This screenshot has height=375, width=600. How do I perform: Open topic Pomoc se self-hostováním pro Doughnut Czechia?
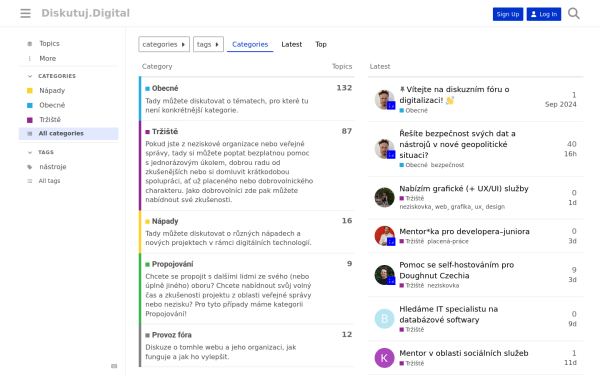click(x=457, y=270)
